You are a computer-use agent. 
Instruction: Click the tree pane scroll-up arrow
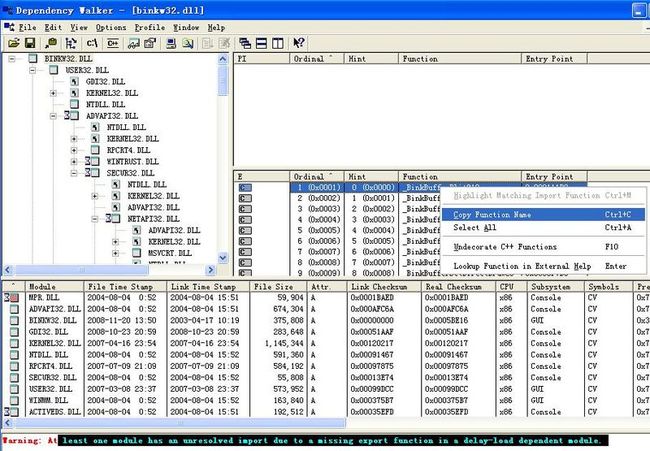click(x=223, y=59)
